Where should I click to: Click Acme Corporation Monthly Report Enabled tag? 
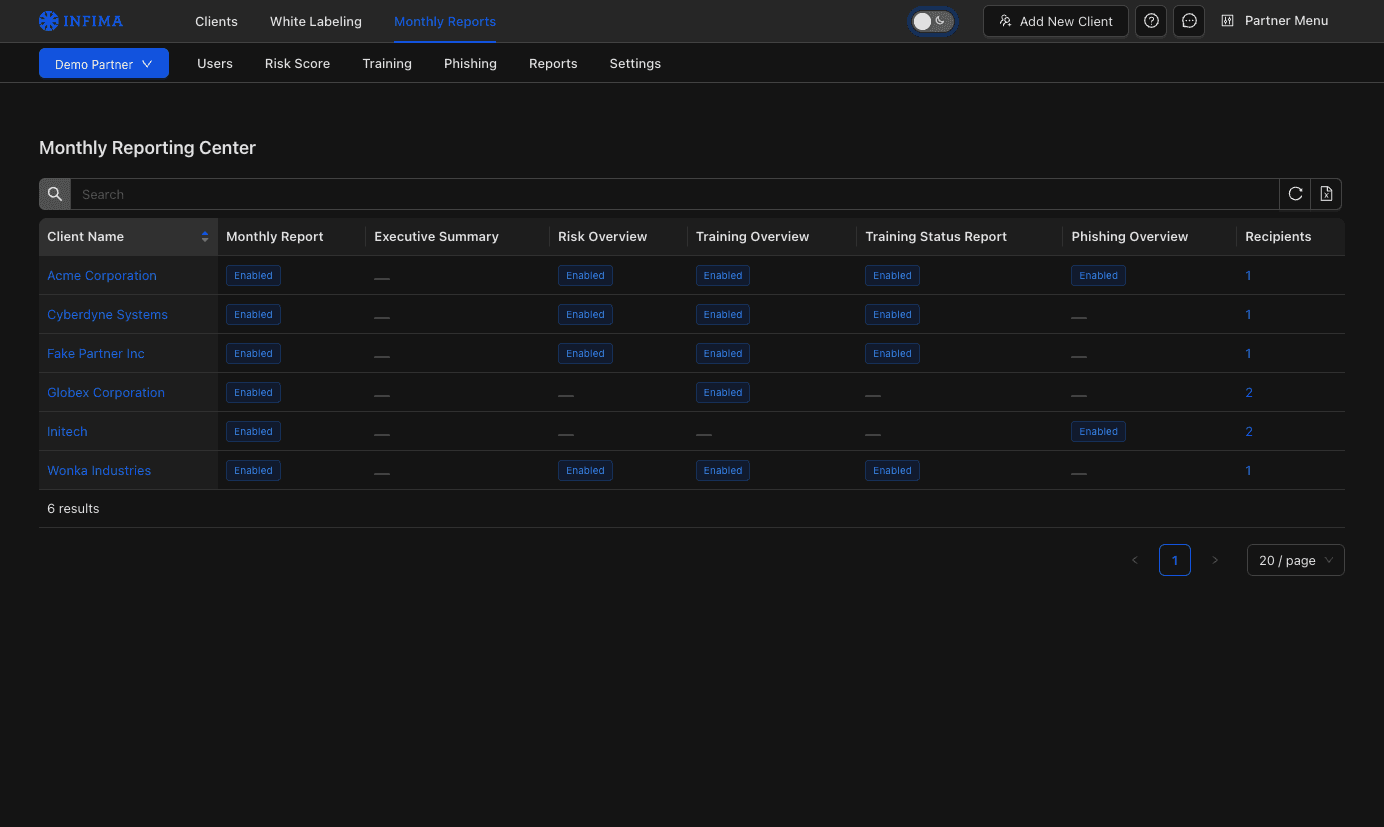(x=253, y=275)
